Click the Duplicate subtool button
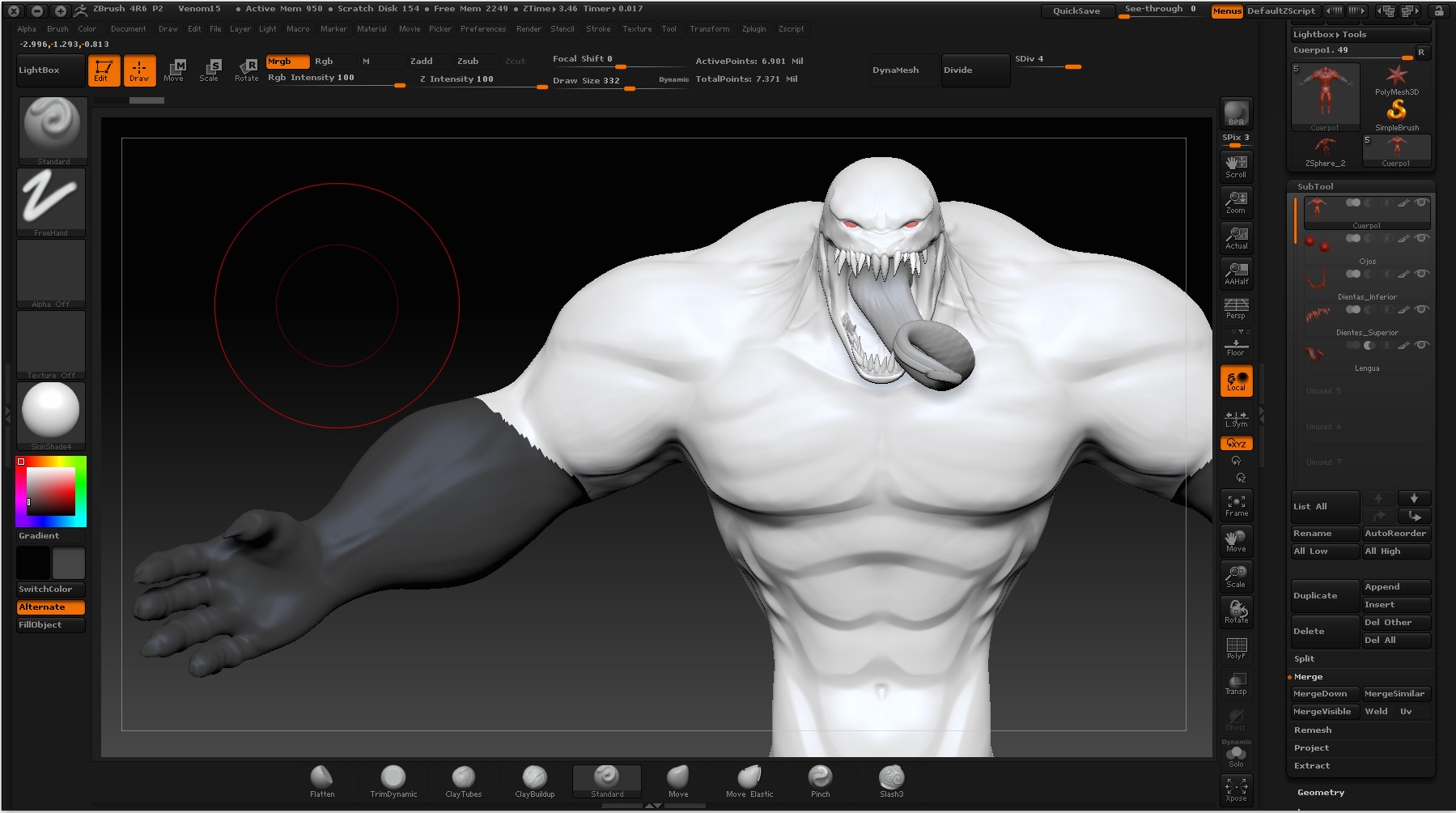This screenshot has height=813, width=1456. [1325, 596]
